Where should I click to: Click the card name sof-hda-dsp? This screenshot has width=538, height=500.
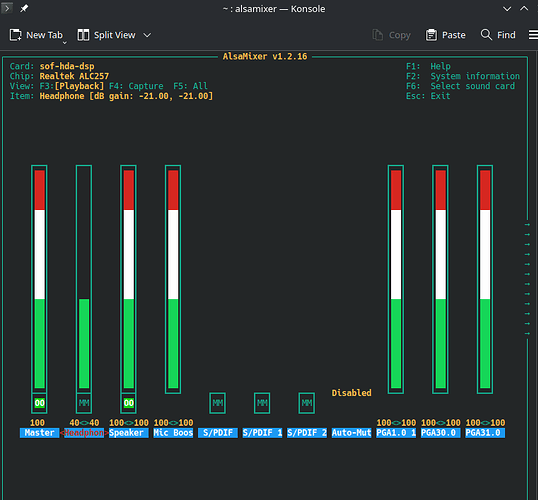(67, 66)
